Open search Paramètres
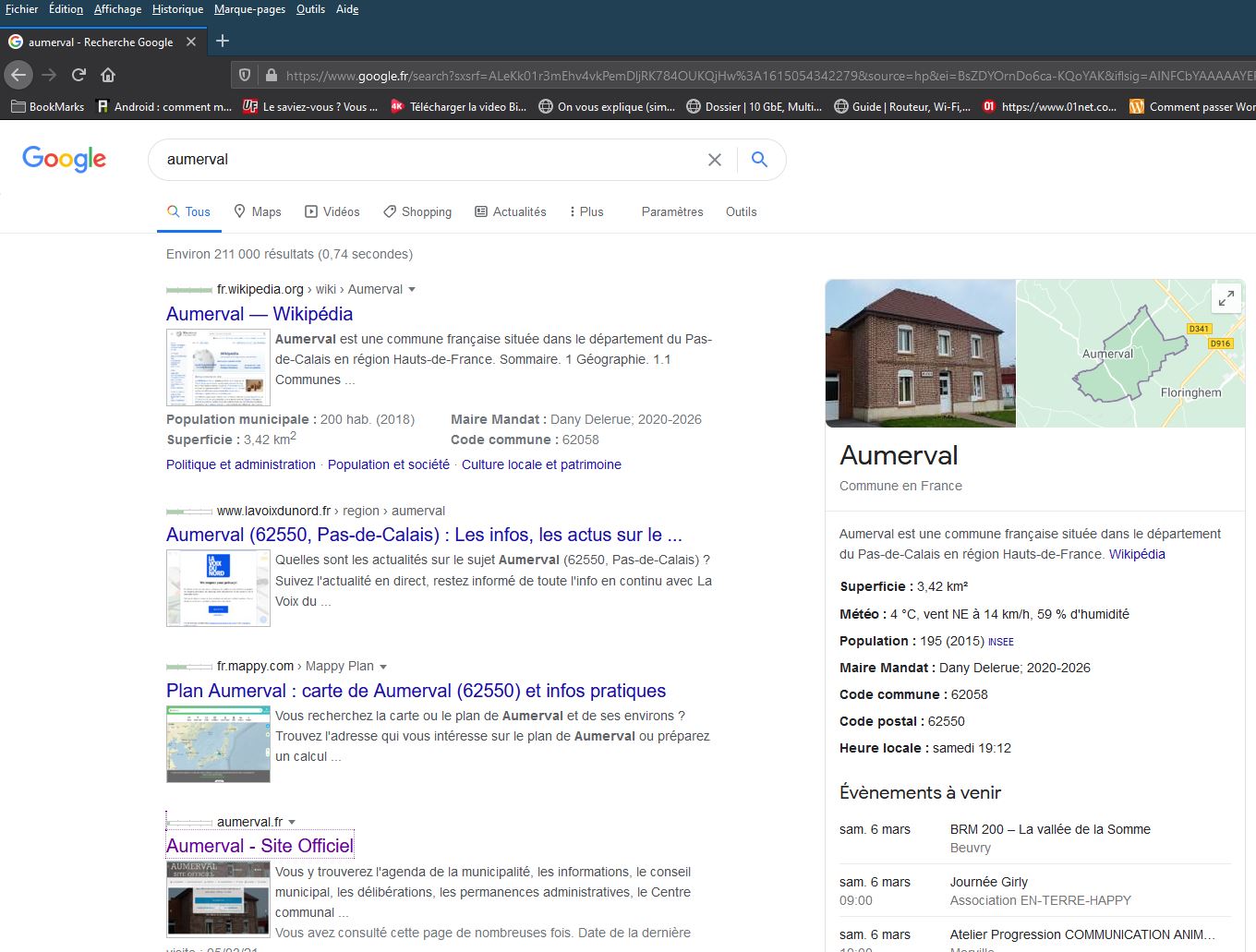The image size is (1256, 952). (672, 211)
